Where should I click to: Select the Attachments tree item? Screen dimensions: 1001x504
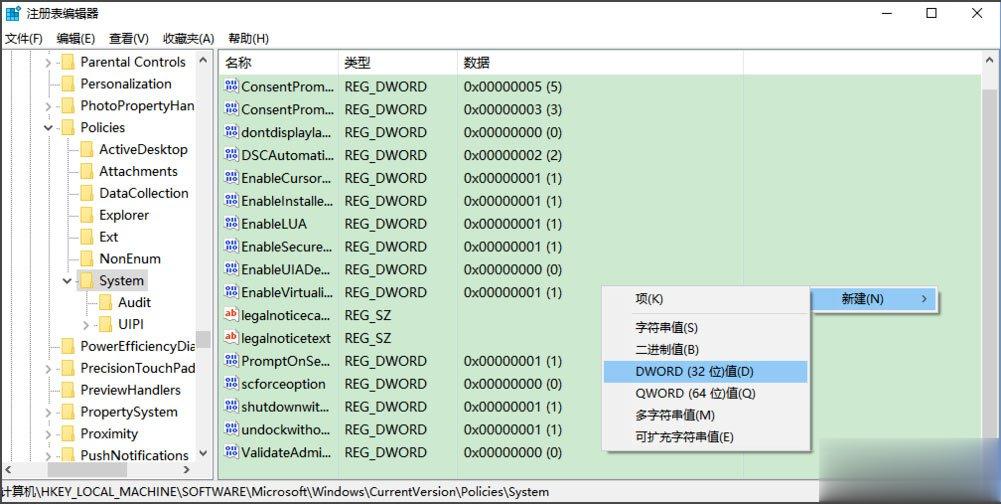138,172
